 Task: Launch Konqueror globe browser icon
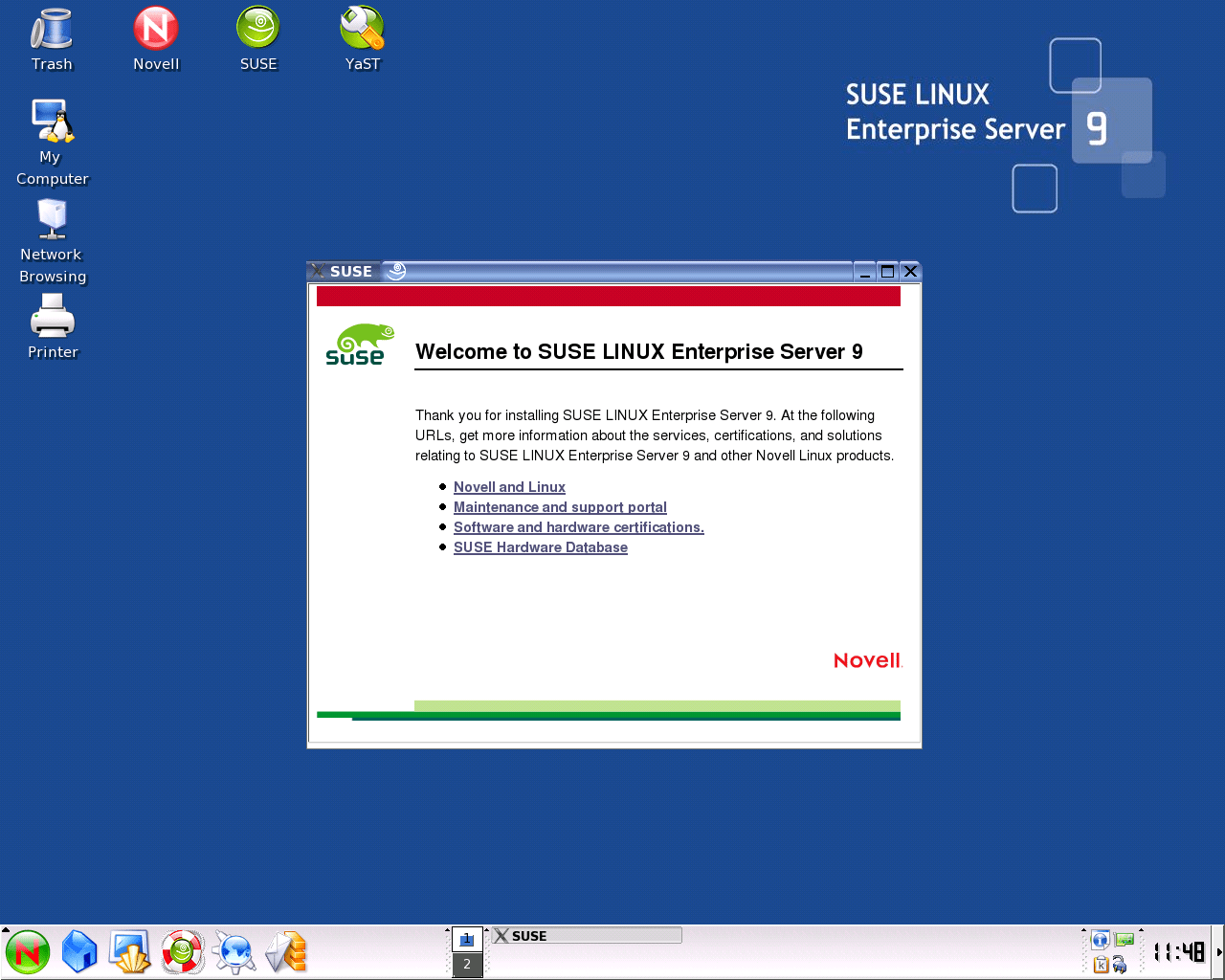[234, 952]
